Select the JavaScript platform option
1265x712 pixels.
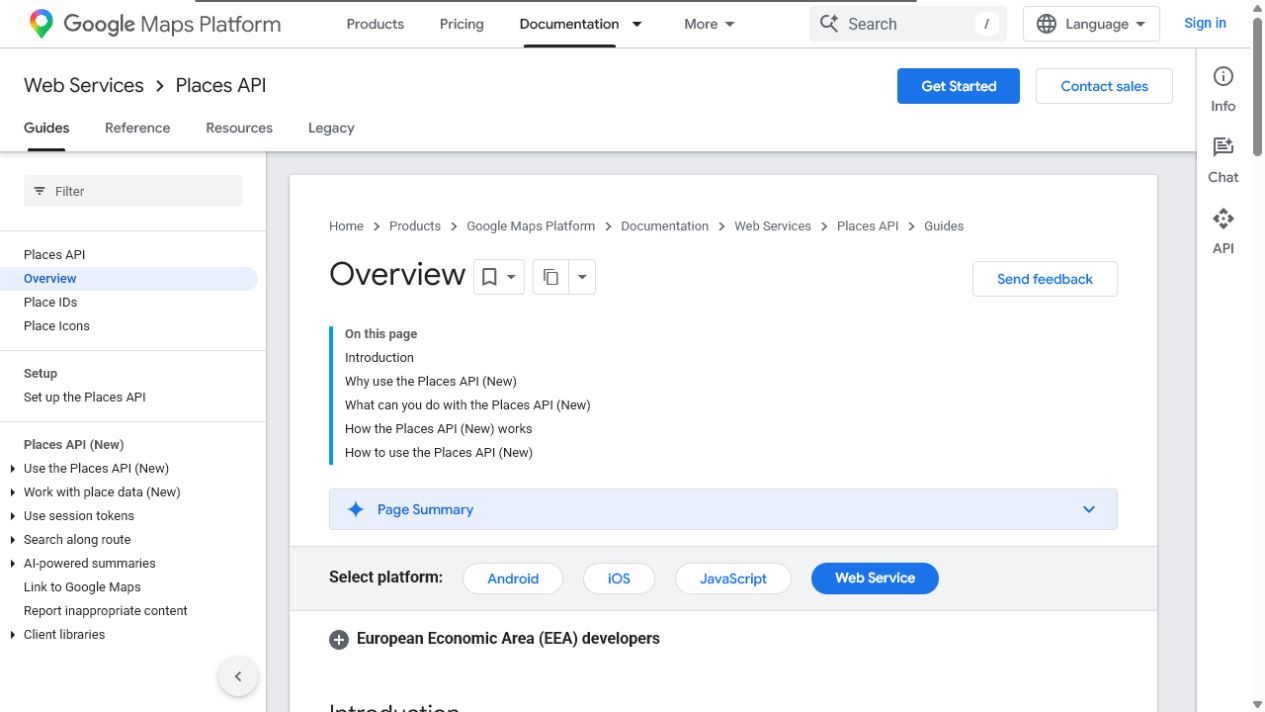(733, 578)
